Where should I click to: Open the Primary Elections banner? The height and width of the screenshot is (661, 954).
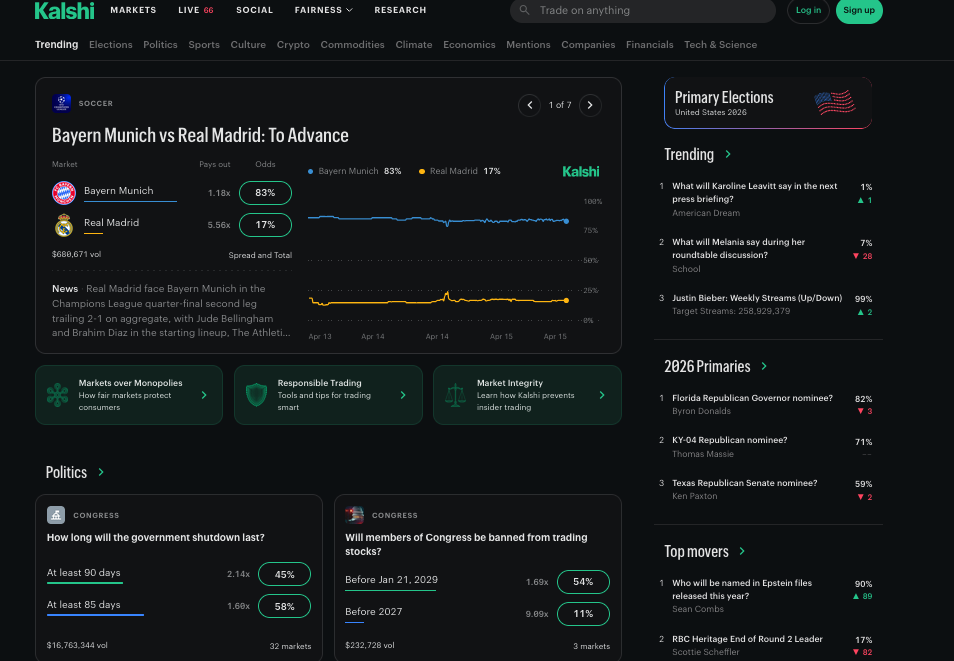(x=768, y=103)
